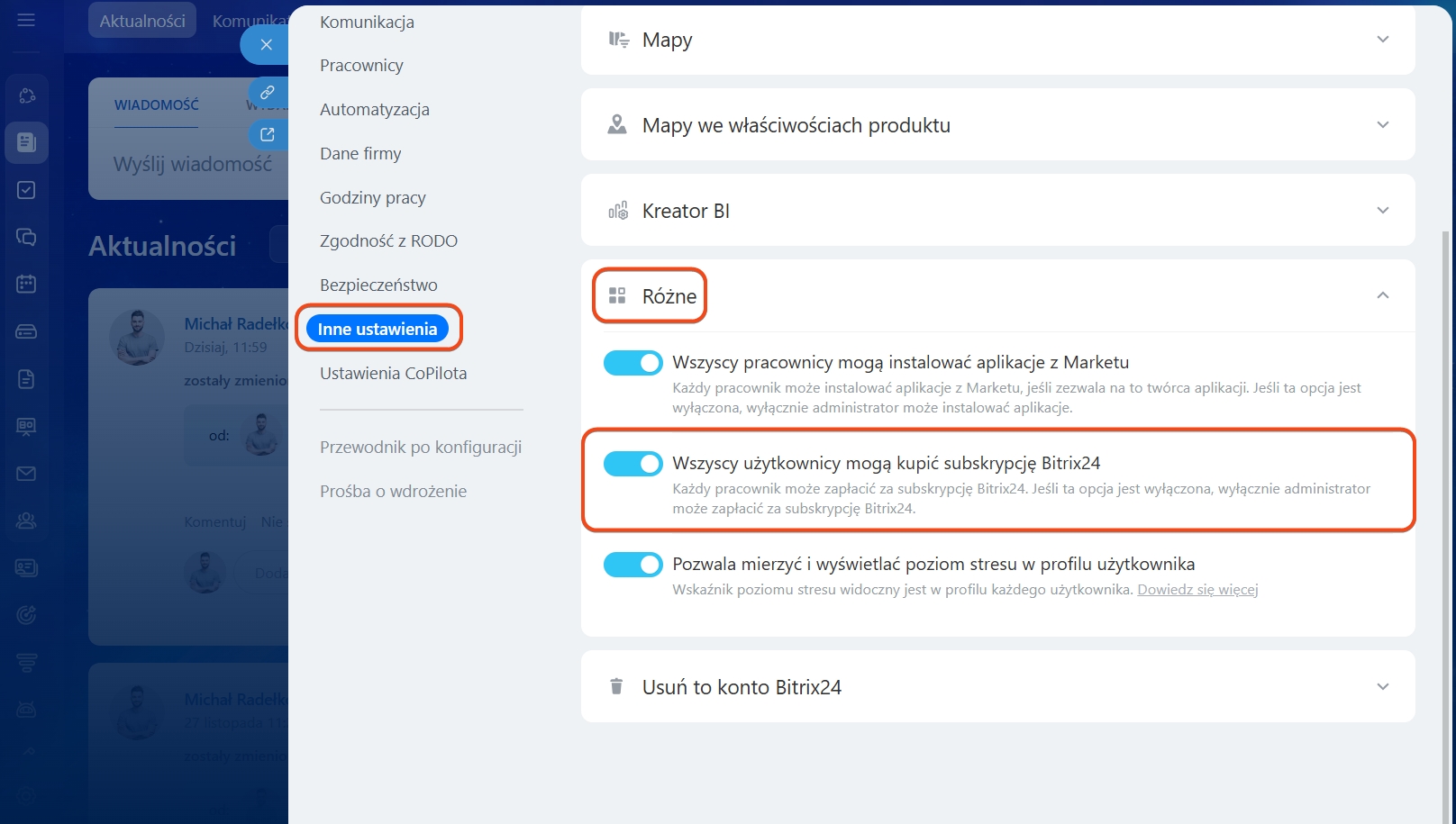
Task: Click the Wyślij wiadomość message field
Action: pyautogui.click(x=192, y=164)
